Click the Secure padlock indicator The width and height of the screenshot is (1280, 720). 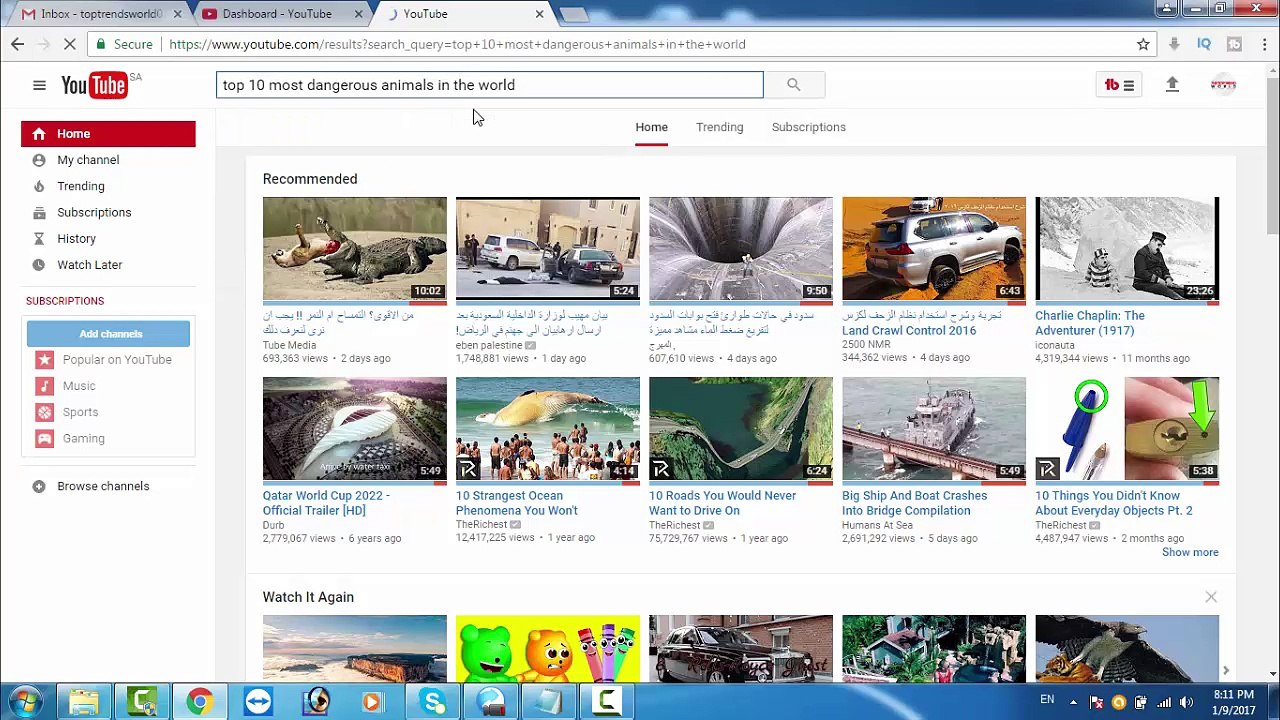[124, 44]
